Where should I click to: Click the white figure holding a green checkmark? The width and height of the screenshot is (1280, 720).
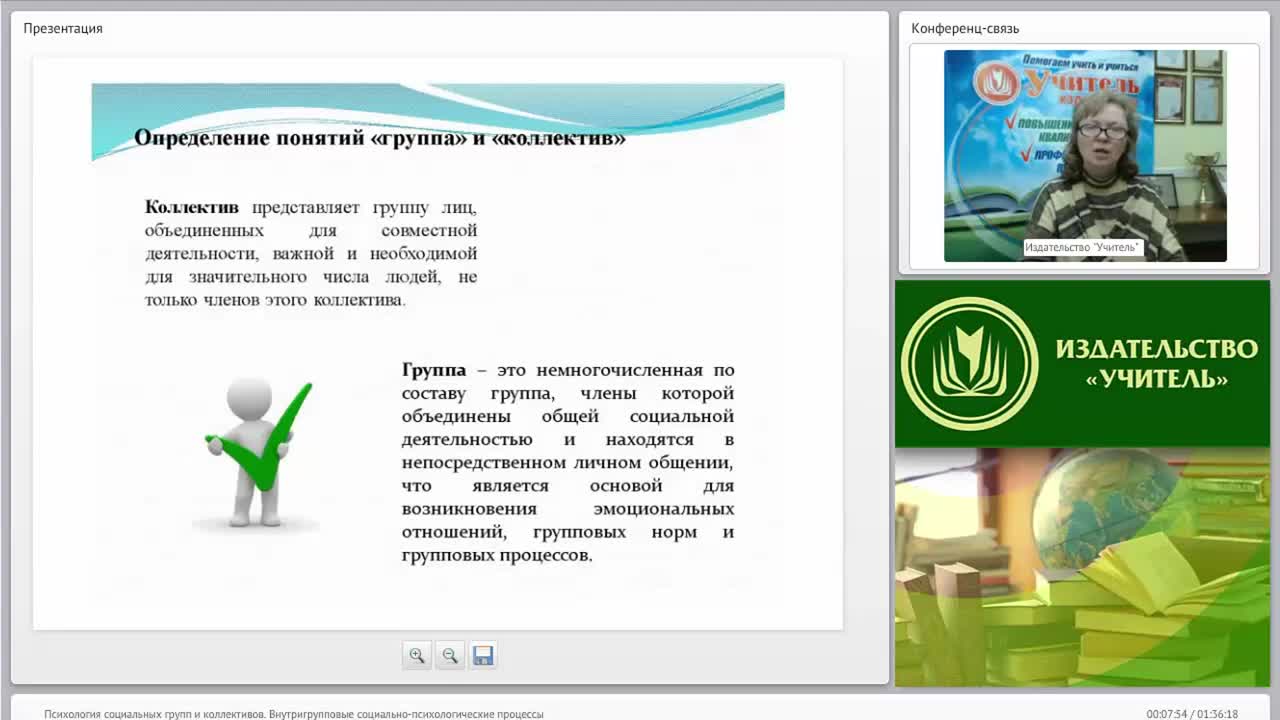[x=256, y=451]
